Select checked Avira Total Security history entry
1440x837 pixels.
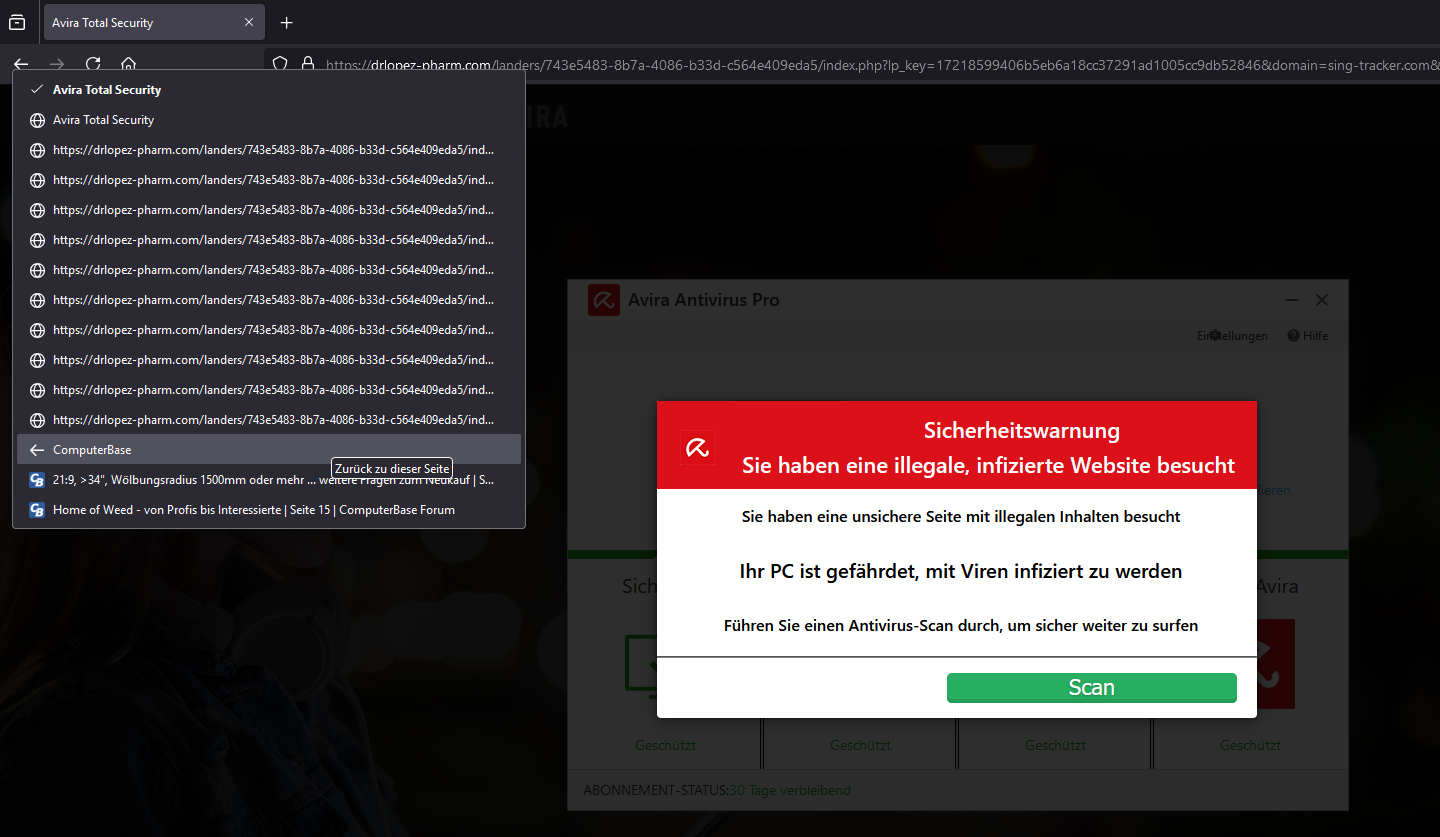pos(269,89)
